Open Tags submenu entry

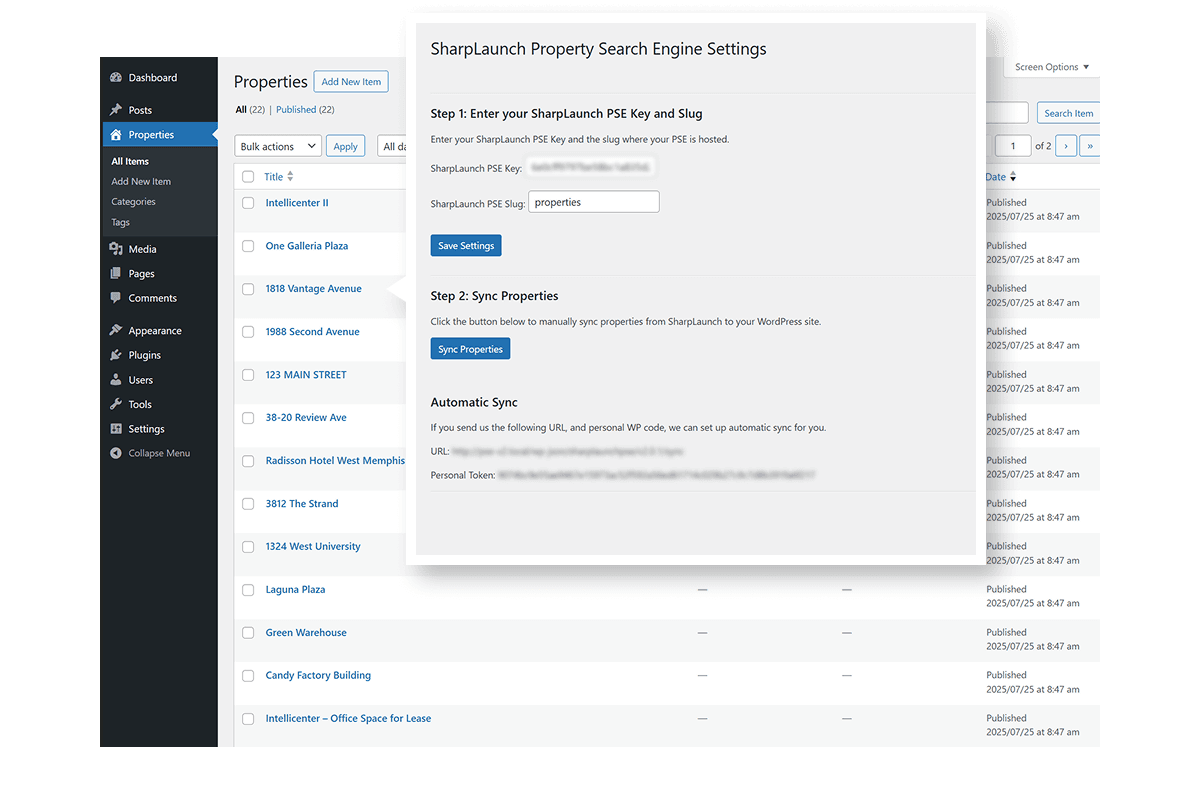[x=121, y=223]
